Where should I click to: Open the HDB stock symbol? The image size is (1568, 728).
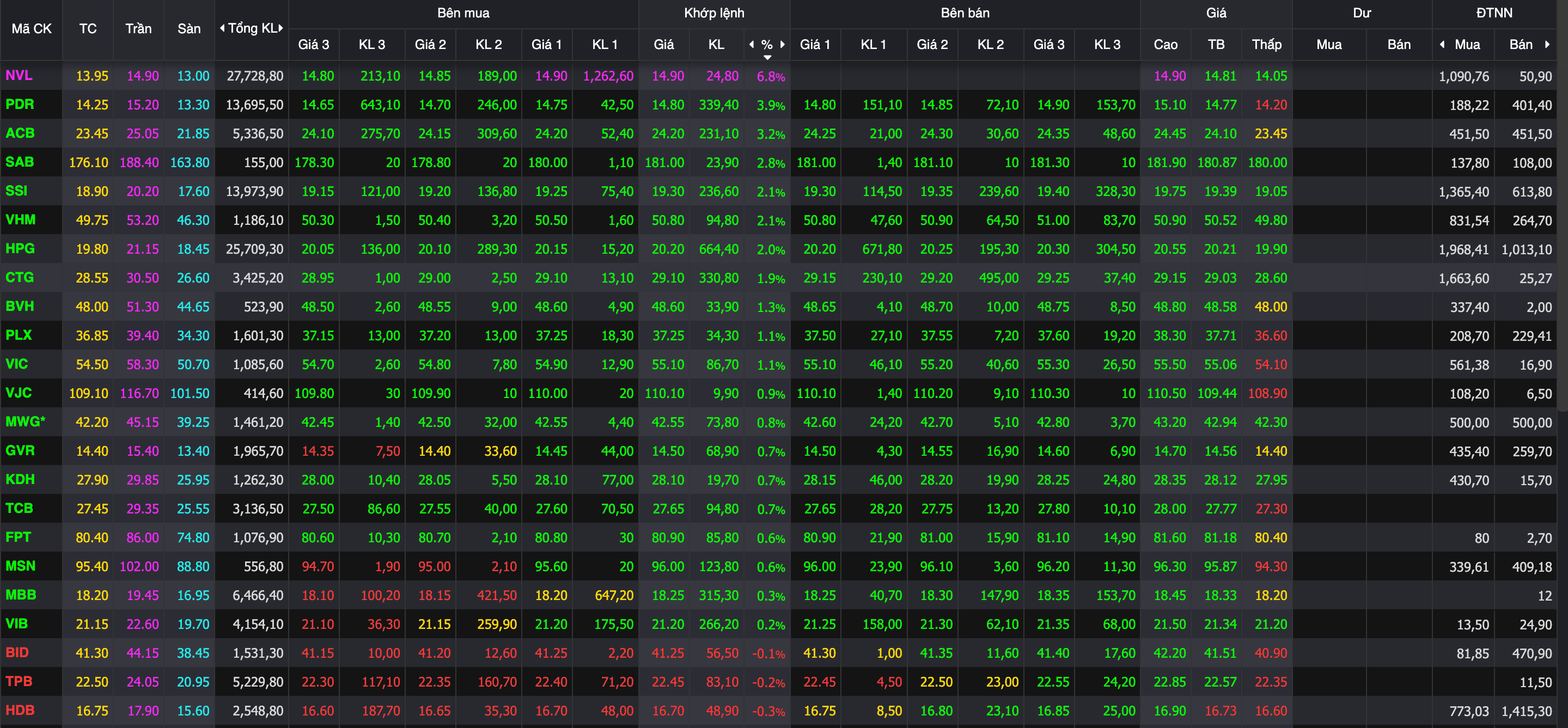(x=20, y=709)
